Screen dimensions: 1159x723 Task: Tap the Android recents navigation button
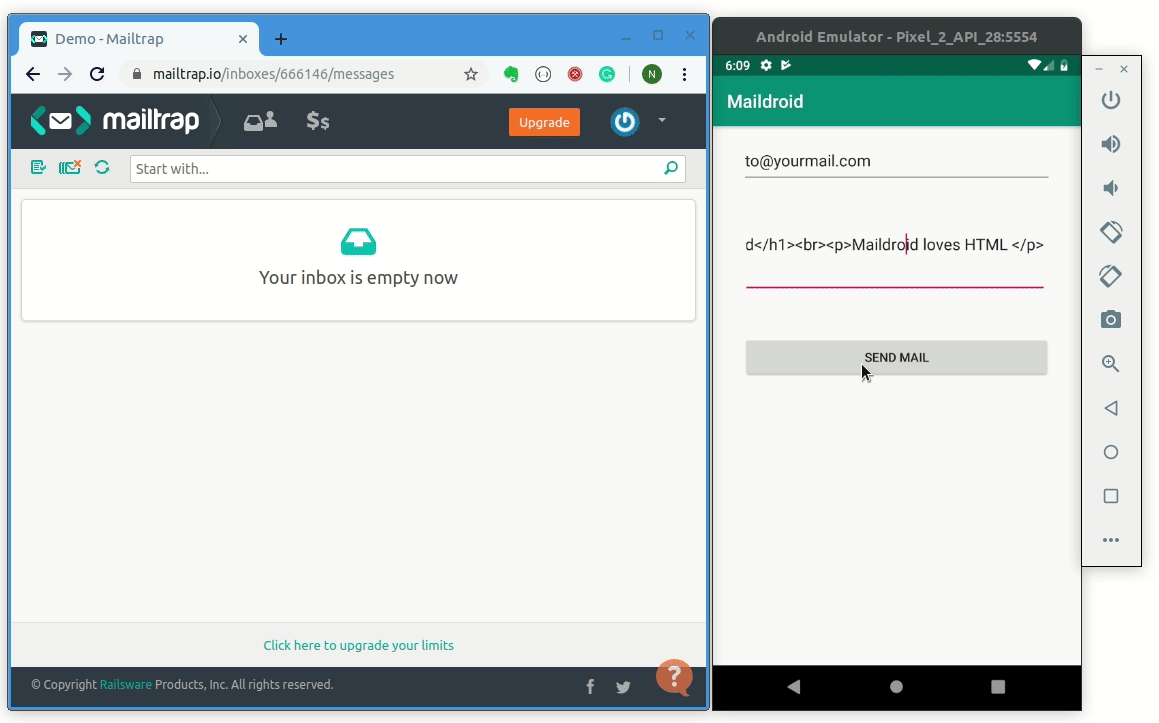click(x=998, y=687)
